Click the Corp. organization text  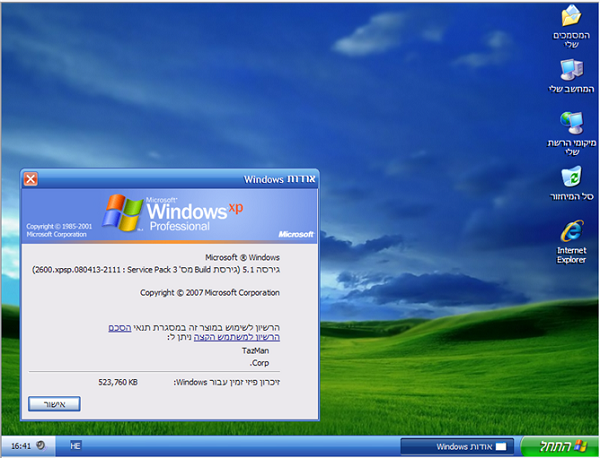coord(259,363)
